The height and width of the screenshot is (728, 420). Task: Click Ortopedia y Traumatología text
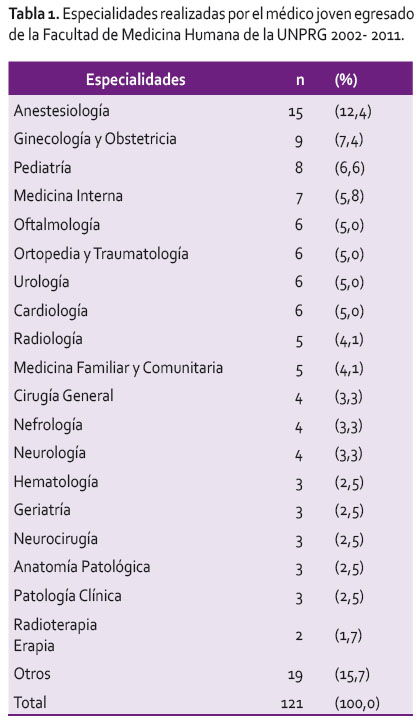(x=101, y=254)
